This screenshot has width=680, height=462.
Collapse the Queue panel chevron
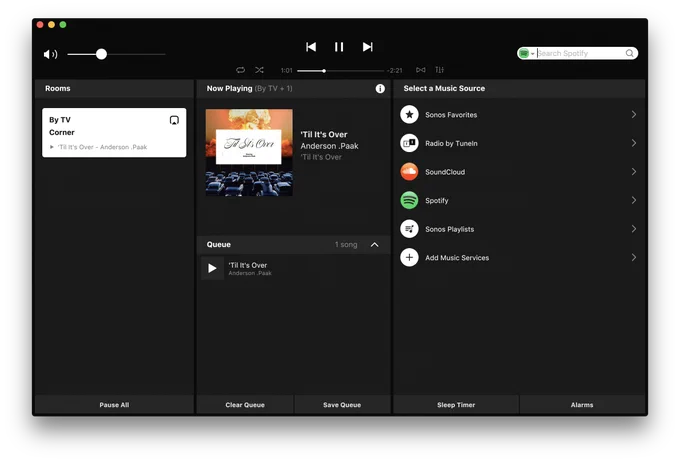pos(375,245)
